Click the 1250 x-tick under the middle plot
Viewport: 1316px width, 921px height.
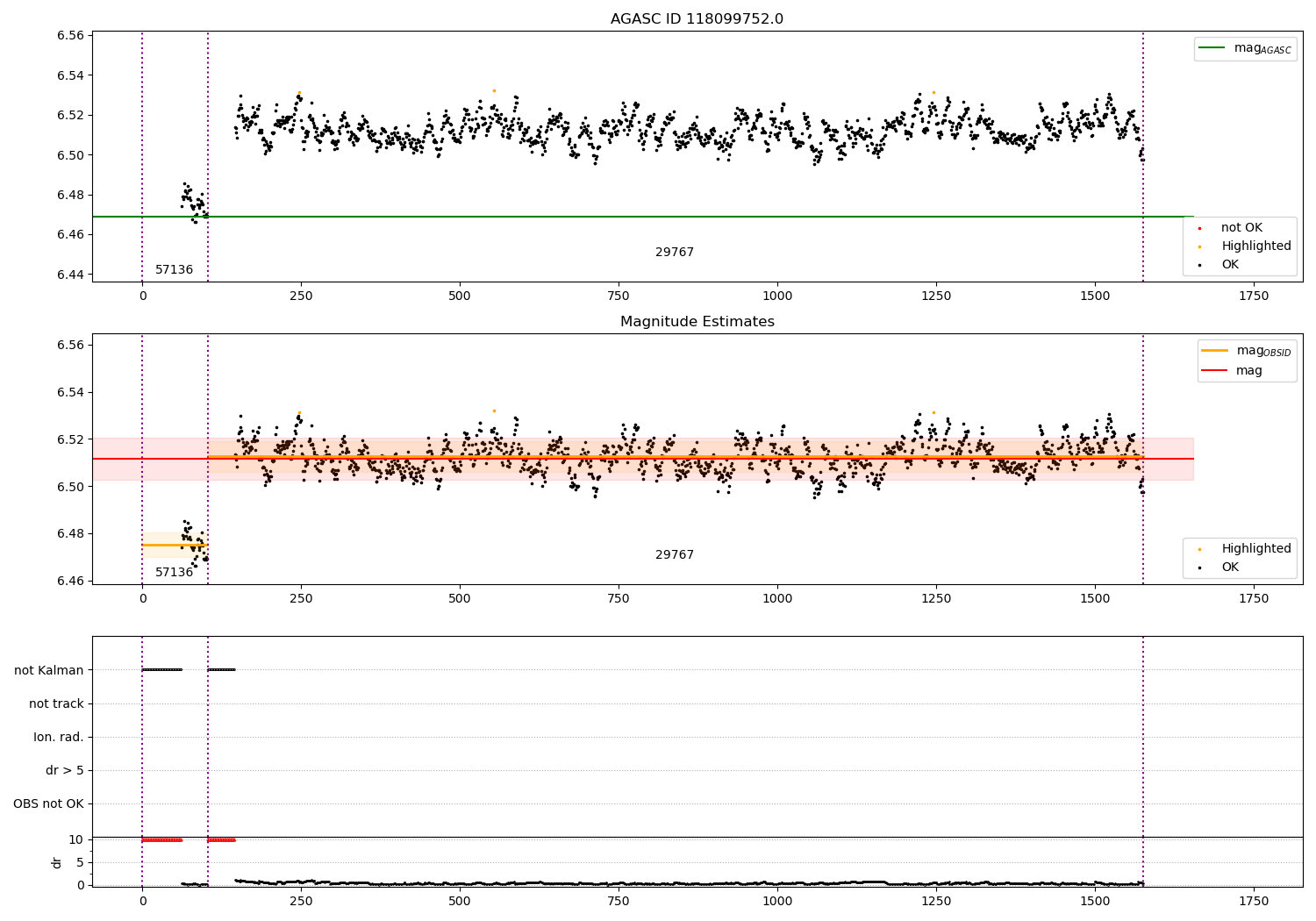[x=936, y=598]
